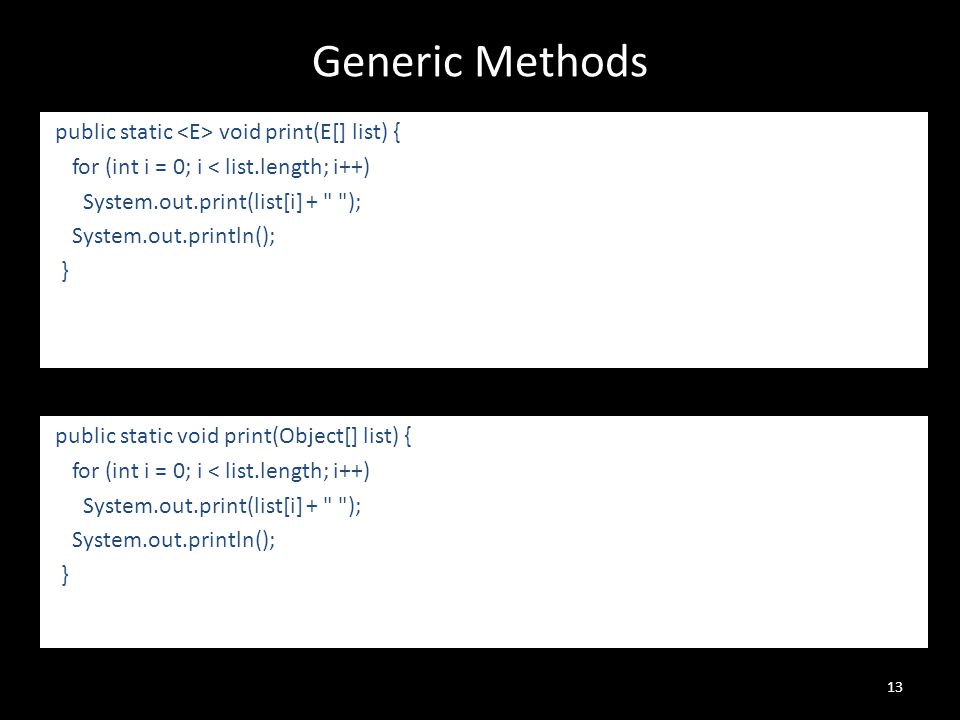Click the Object[] method signature line
This screenshot has width=960, height=720.
point(233,436)
